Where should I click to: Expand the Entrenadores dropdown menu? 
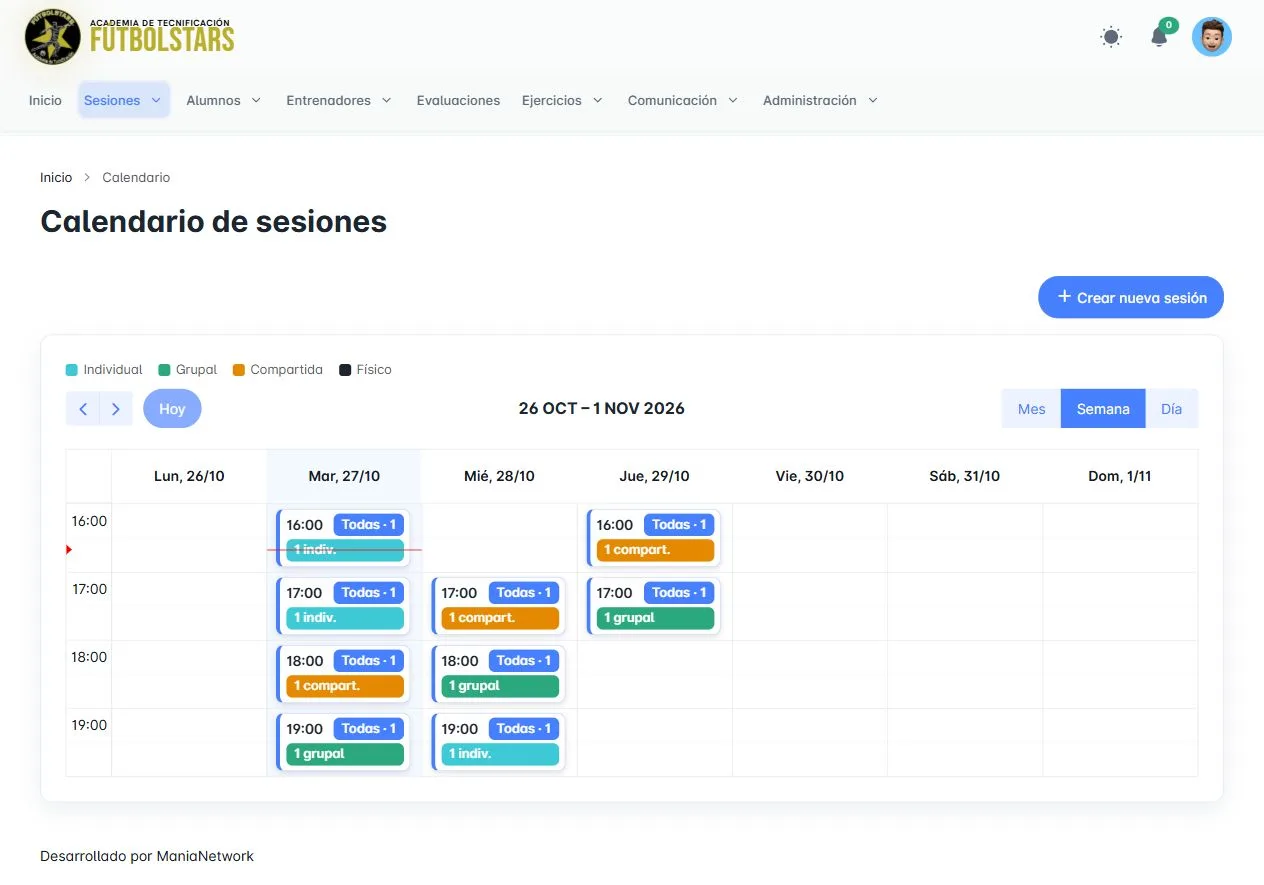pos(339,100)
